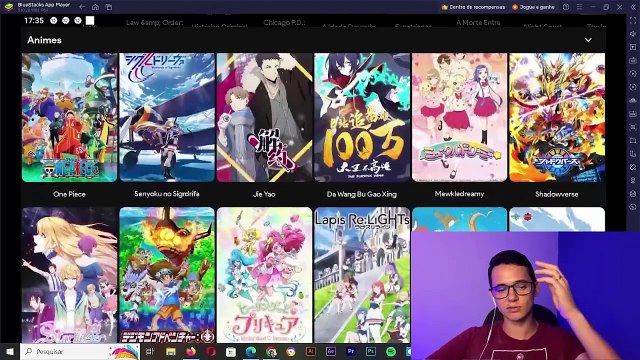Open the Mewkledreamy poster

point(460,117)
